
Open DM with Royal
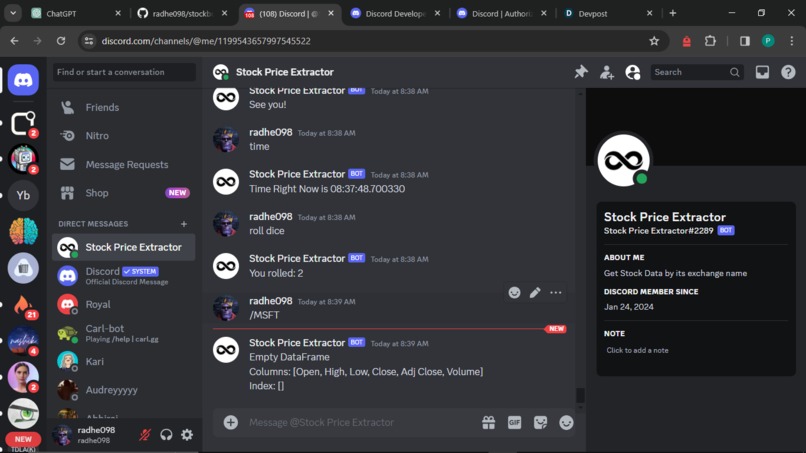pyautogui.click(x=123, y=304)
